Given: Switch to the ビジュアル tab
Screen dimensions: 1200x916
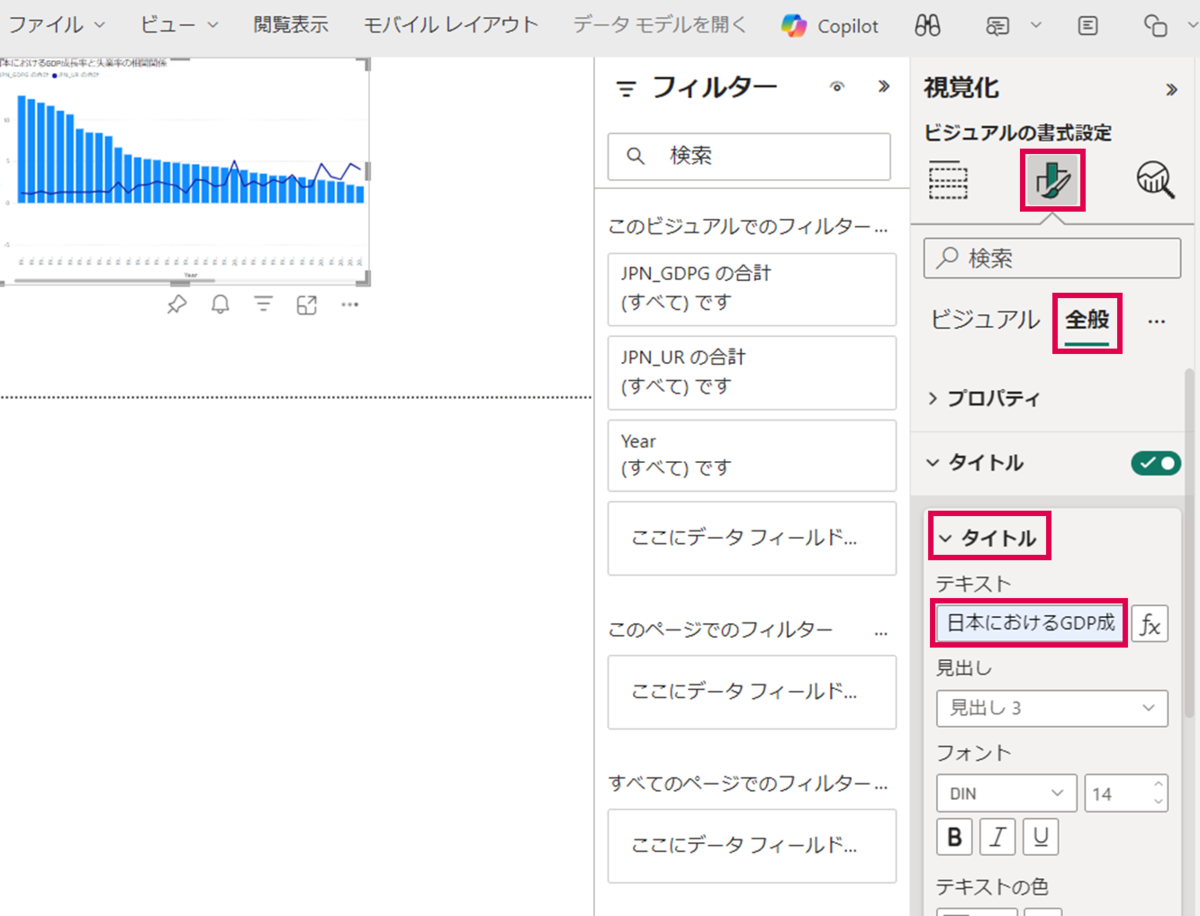Looking at the screenshot, I should point(985,320).
